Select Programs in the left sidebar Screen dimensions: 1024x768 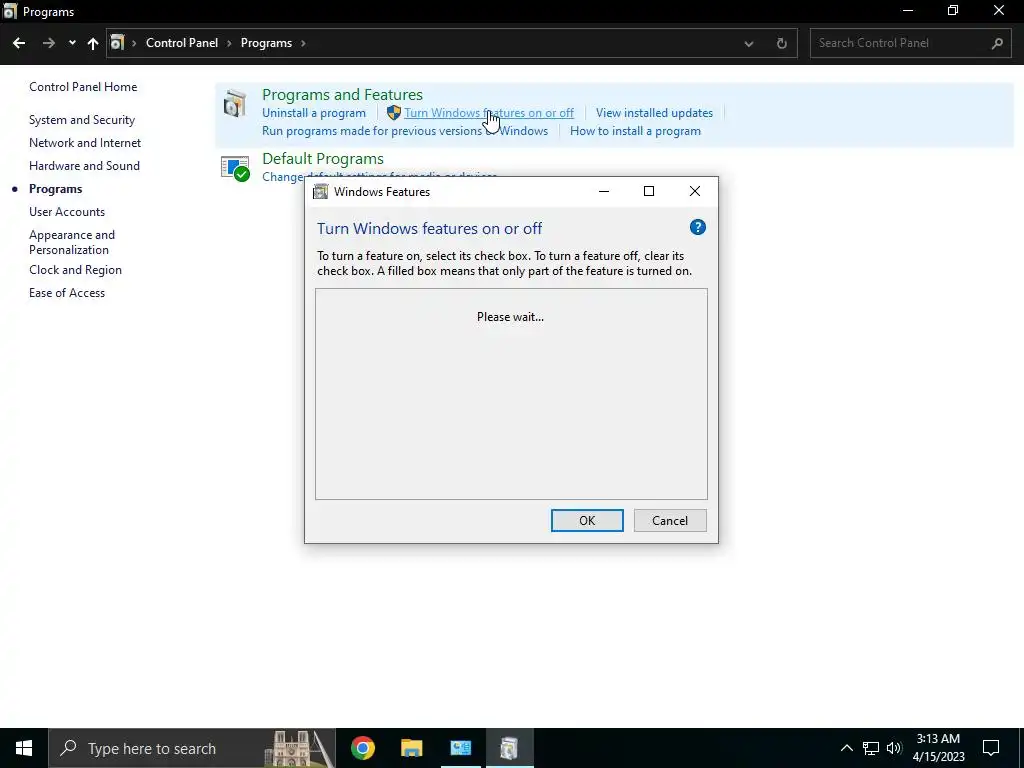[x=56, y=189]
